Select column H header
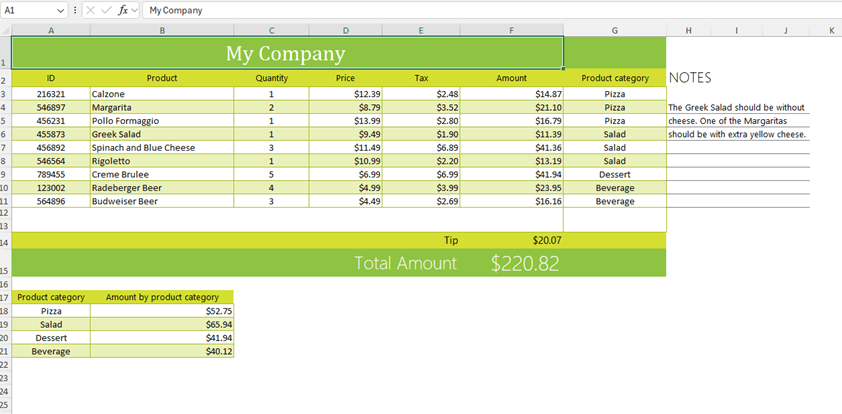 (x=688, y=31)
